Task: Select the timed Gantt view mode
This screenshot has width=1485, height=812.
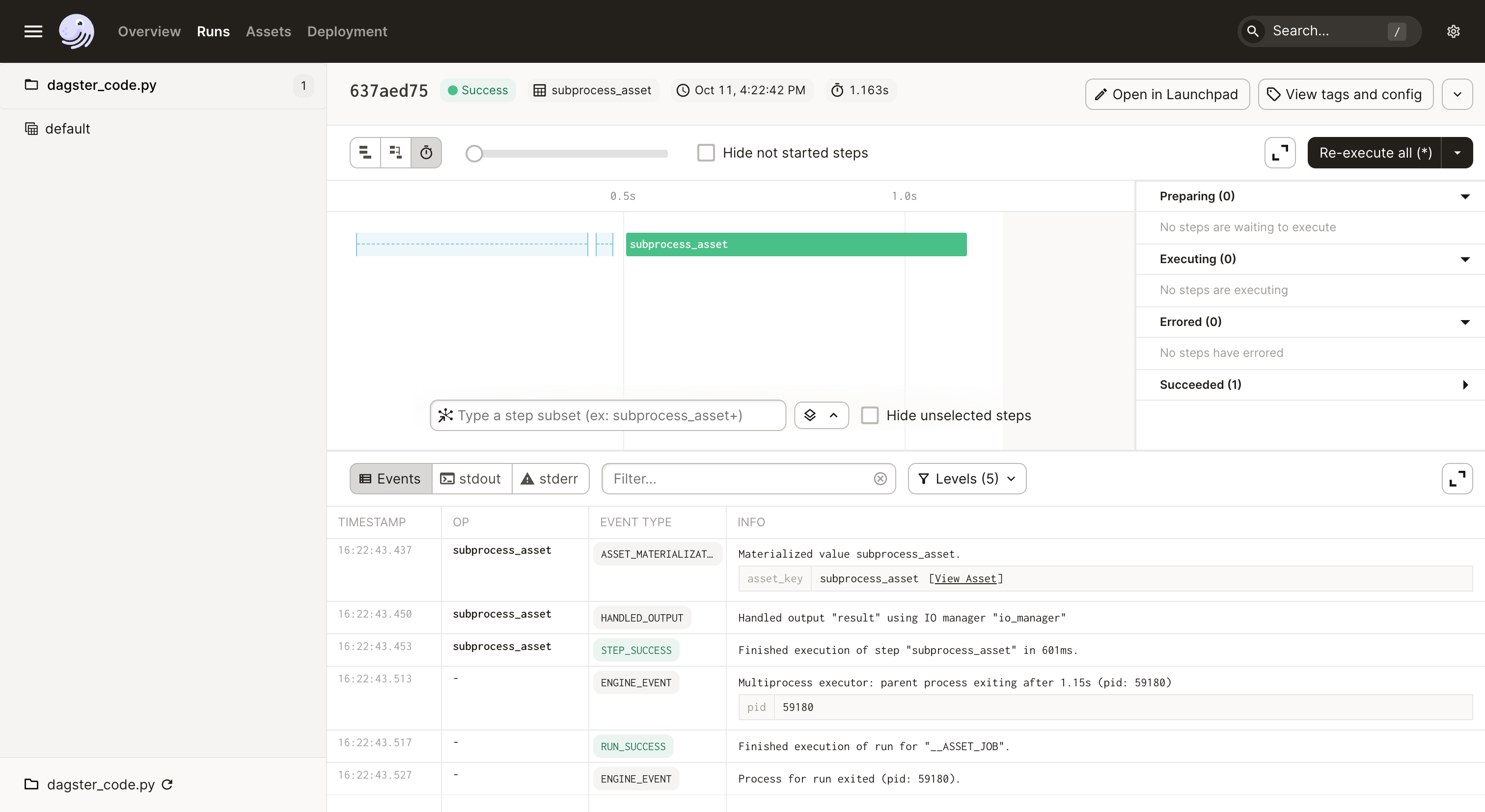Action: (427, 152)
